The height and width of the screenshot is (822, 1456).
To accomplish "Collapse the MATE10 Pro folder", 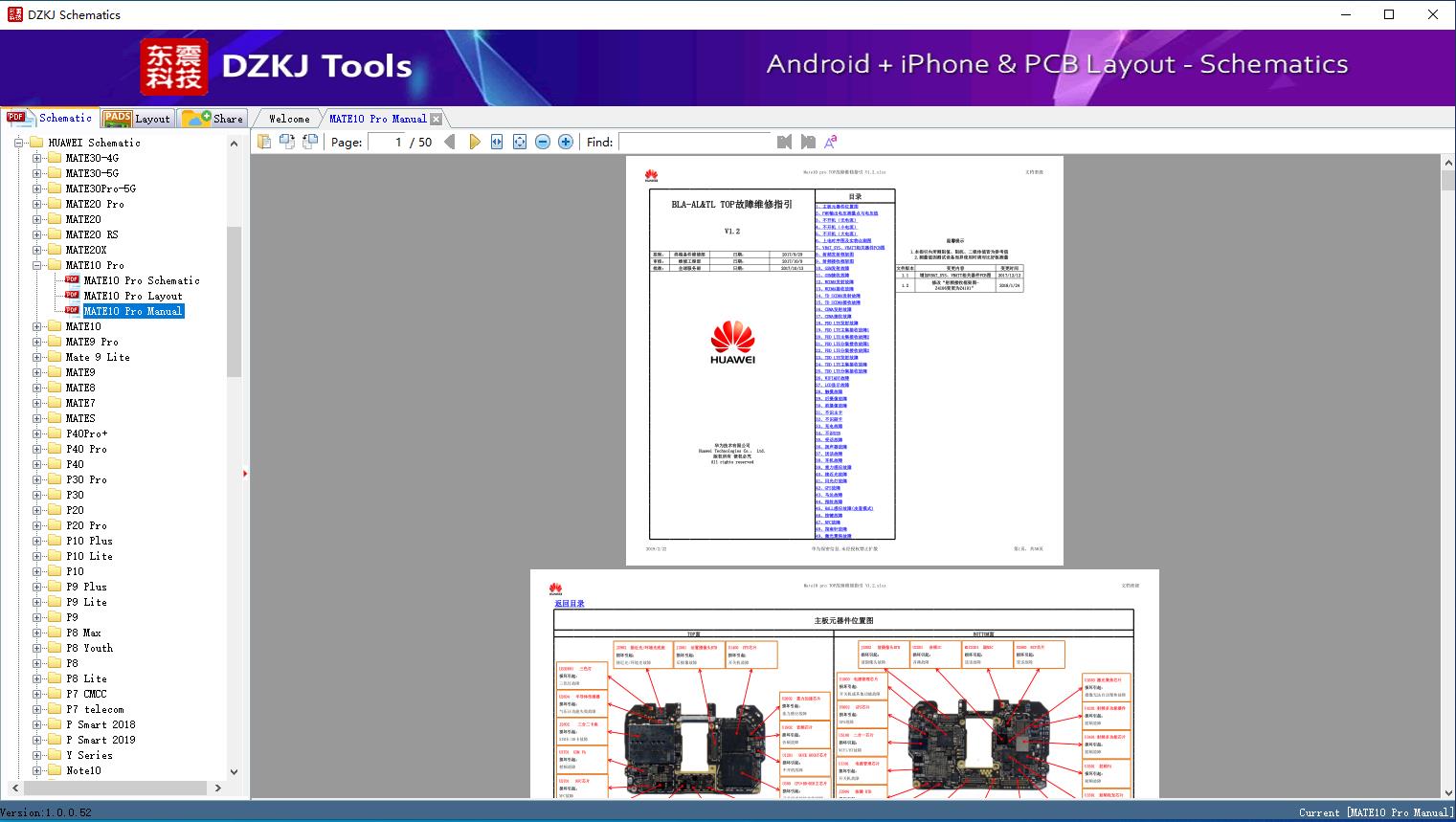I will 37,265.
